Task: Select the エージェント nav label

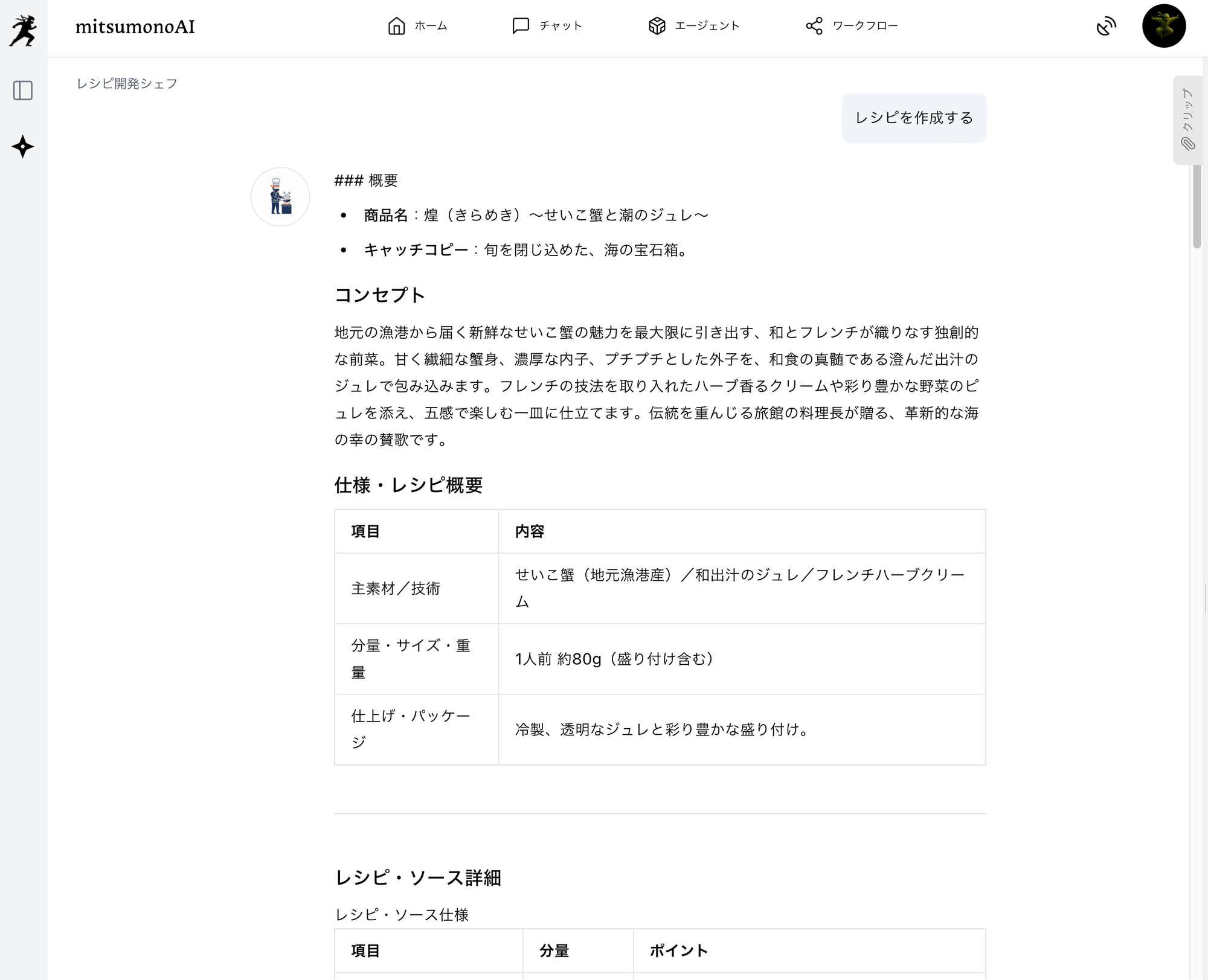Action: [x=707, y=26]
